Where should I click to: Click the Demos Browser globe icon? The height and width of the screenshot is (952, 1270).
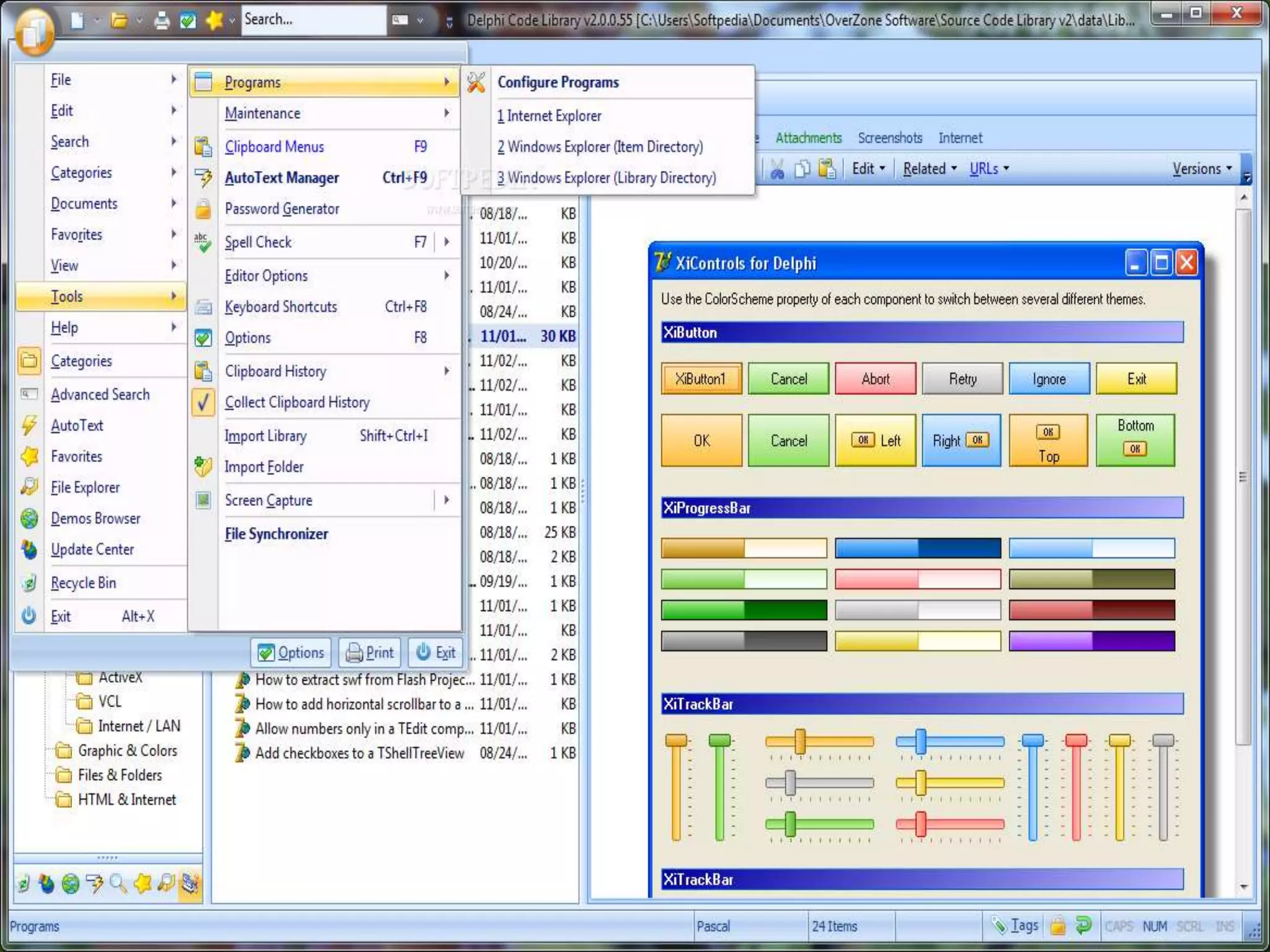pos(29,518)
